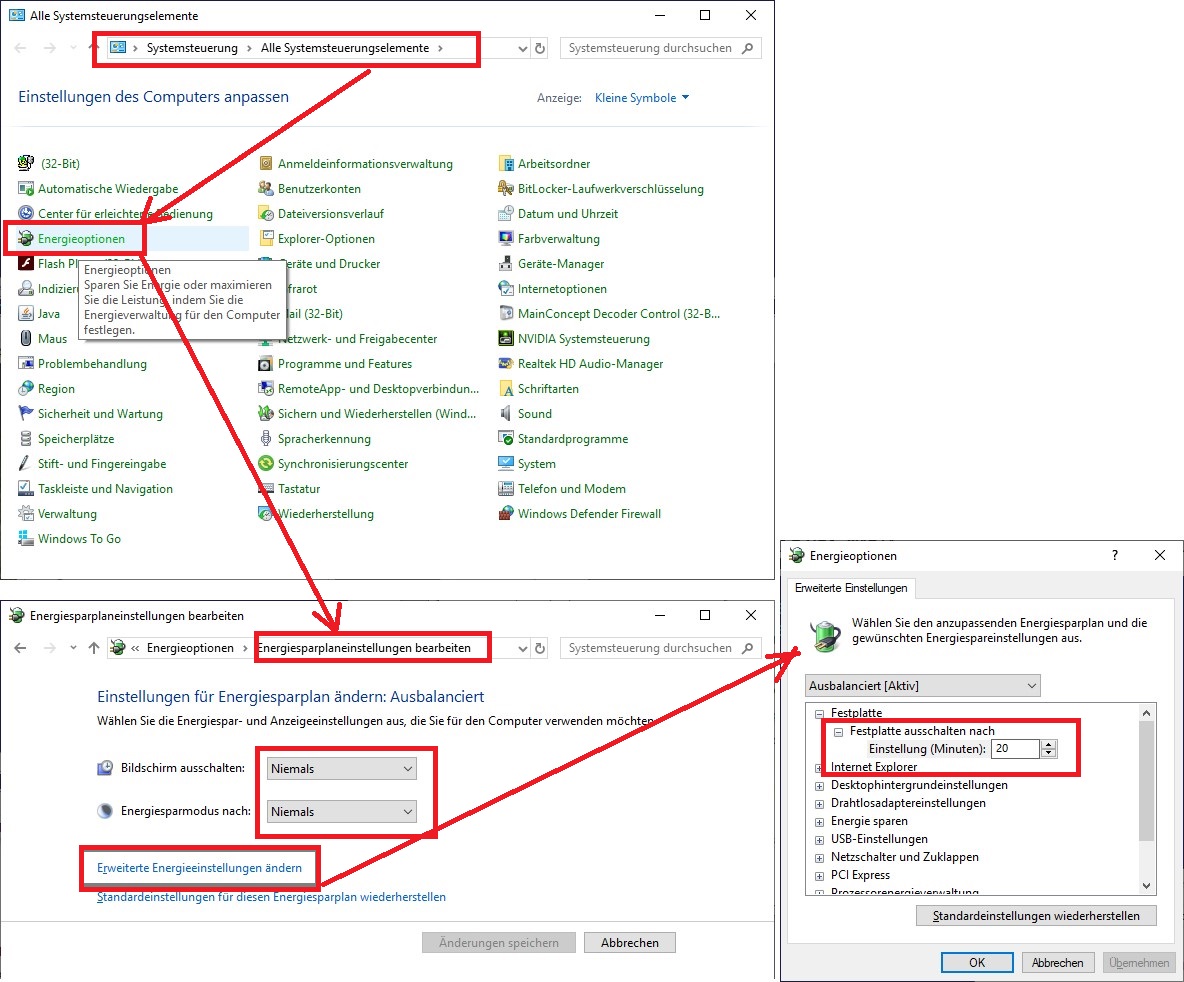1184x982 pixels.
Task: Open the Maus settings icon
Action: tap(26, 338)
